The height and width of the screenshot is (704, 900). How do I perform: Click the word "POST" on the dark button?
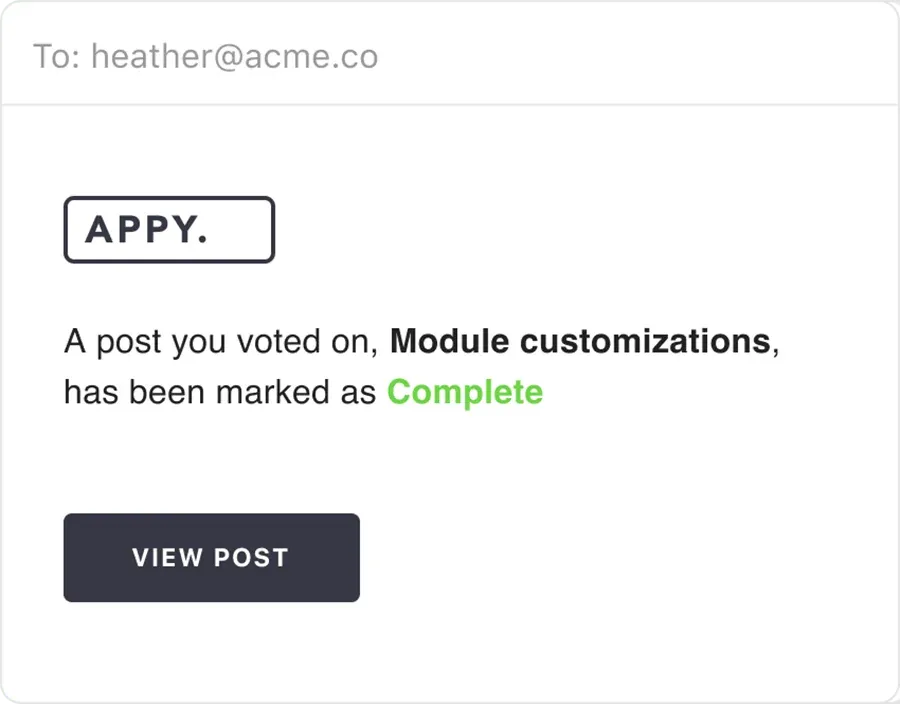point(251,557)
